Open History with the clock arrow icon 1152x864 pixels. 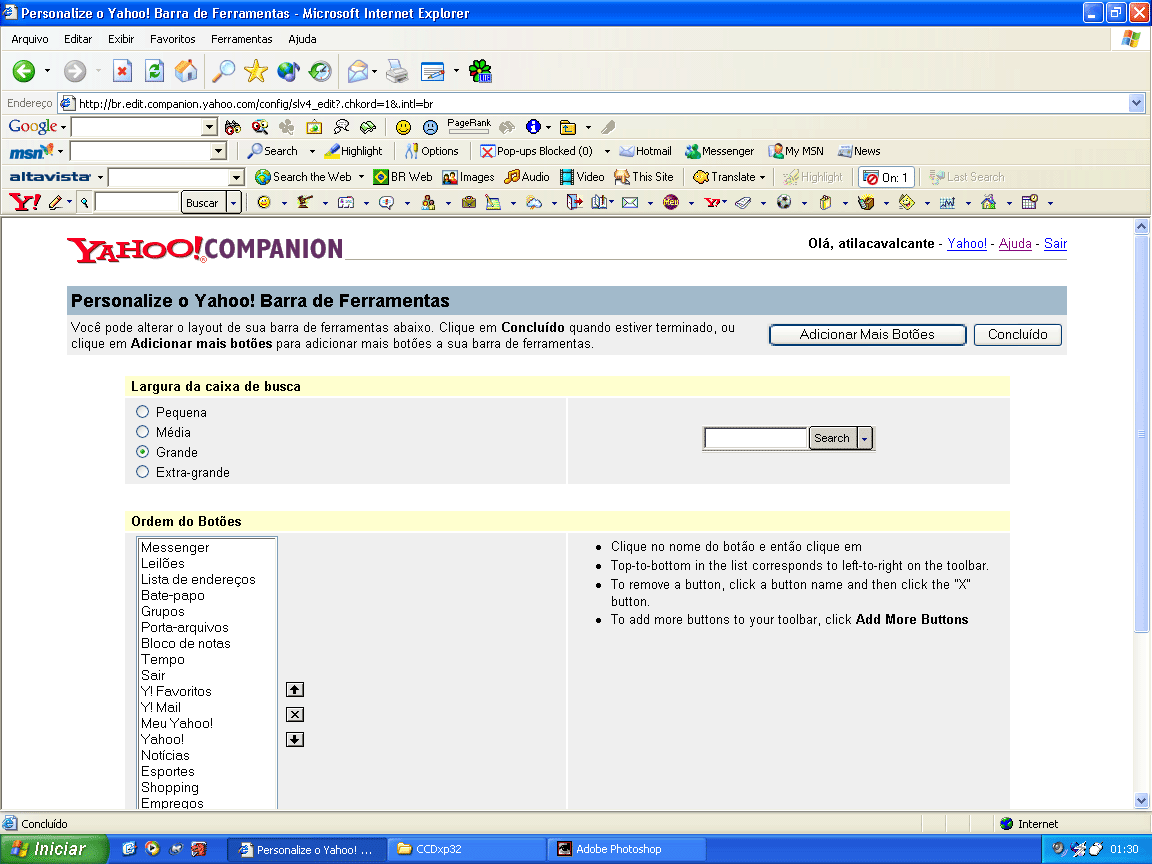pyautogui.click(x=320, y=71)
